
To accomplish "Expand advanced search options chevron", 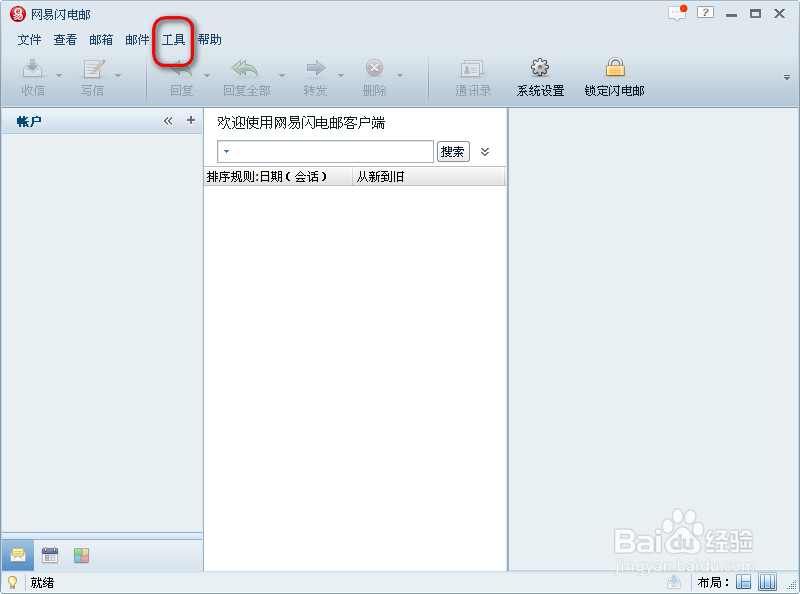I will pos(485,152).
